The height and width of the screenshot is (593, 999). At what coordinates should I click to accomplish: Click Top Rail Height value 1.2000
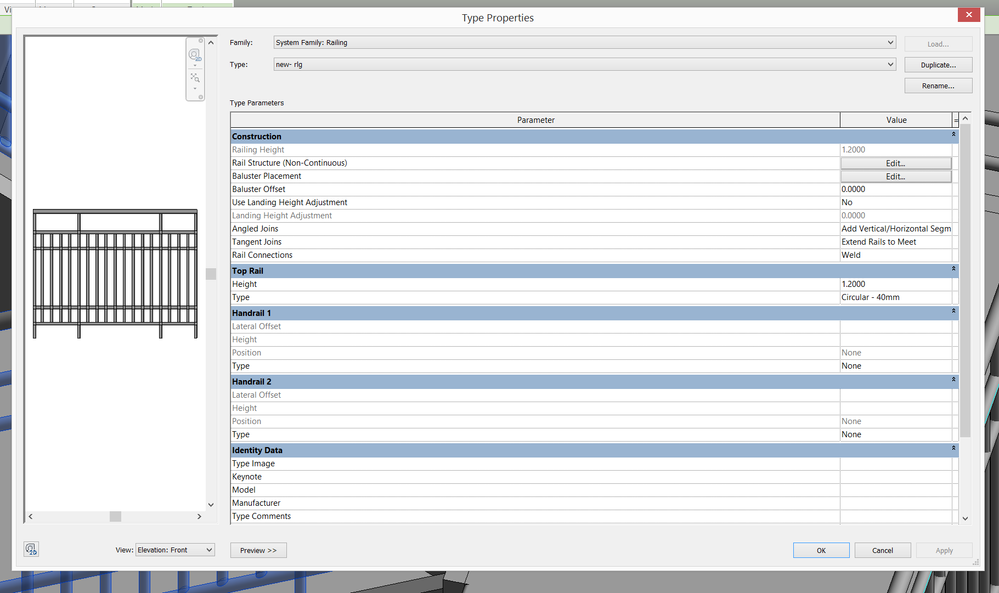(896, 284)
